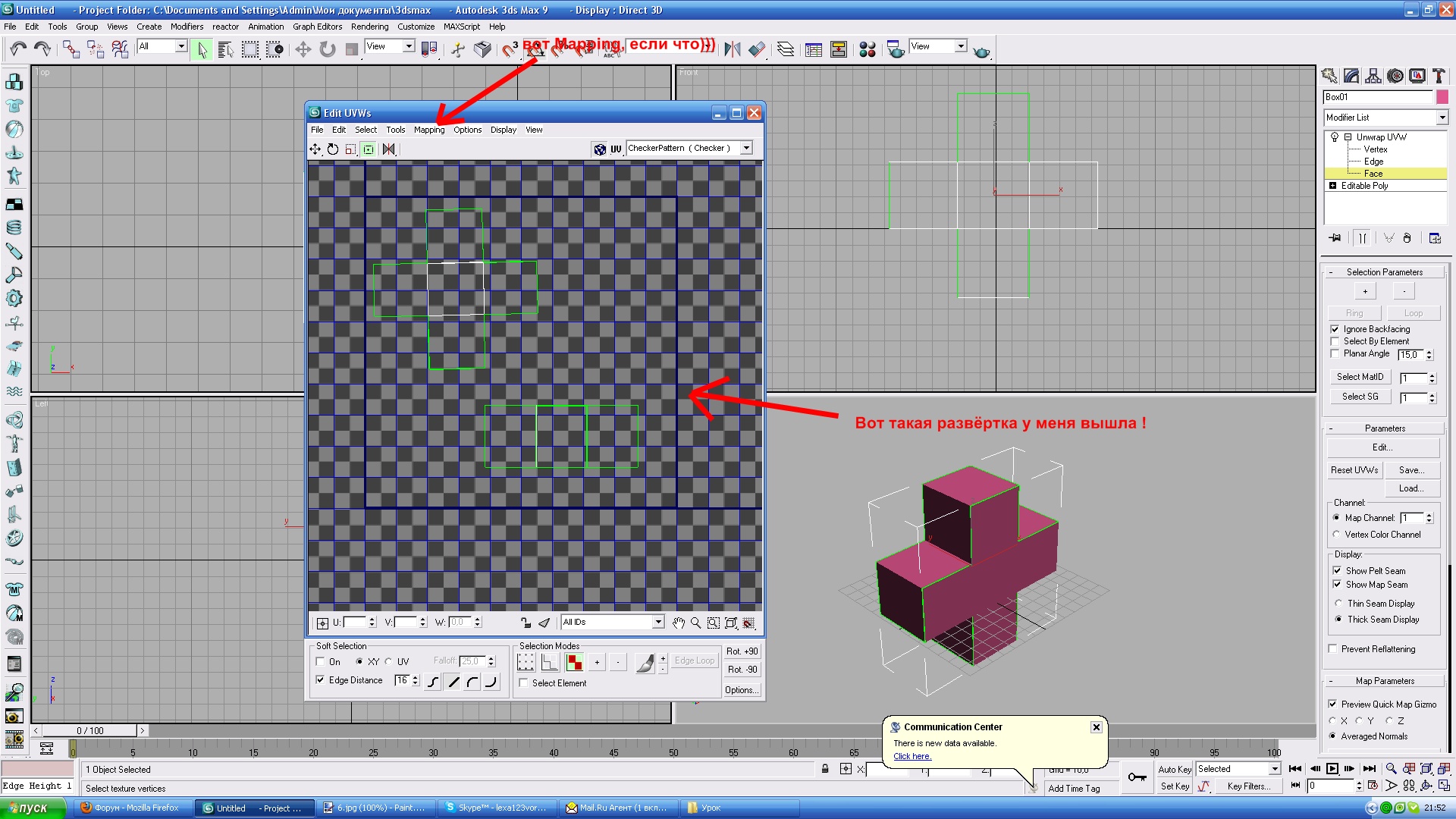The image size is (1456, 819).
Task: Click the teapot Quick Render icon
Action: point(981,51)
